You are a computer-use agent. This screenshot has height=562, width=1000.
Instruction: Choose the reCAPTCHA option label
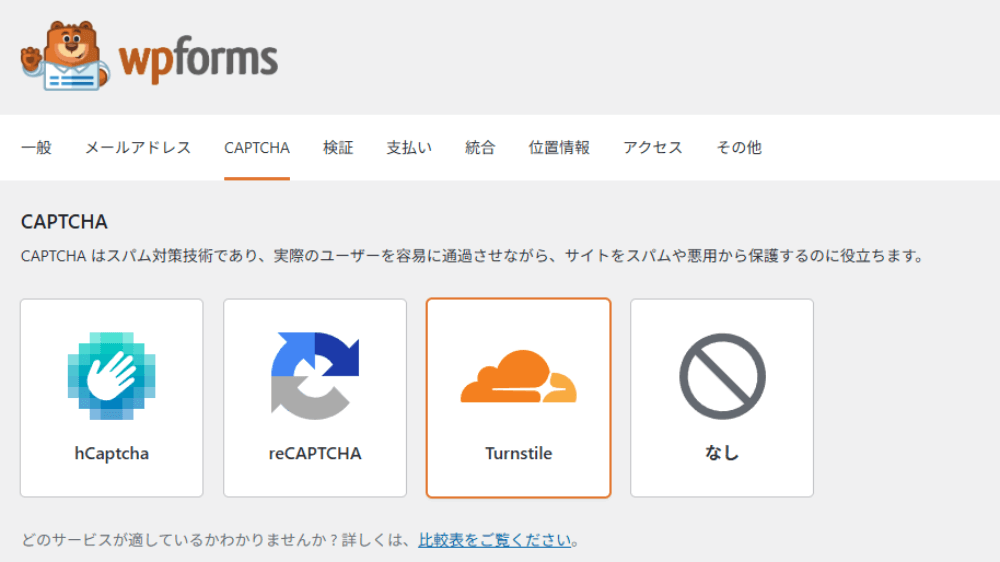[x=315, y=453]
